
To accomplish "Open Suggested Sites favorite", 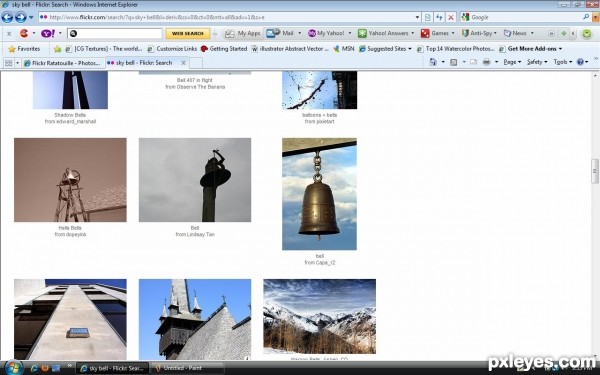I will point(385,49).
